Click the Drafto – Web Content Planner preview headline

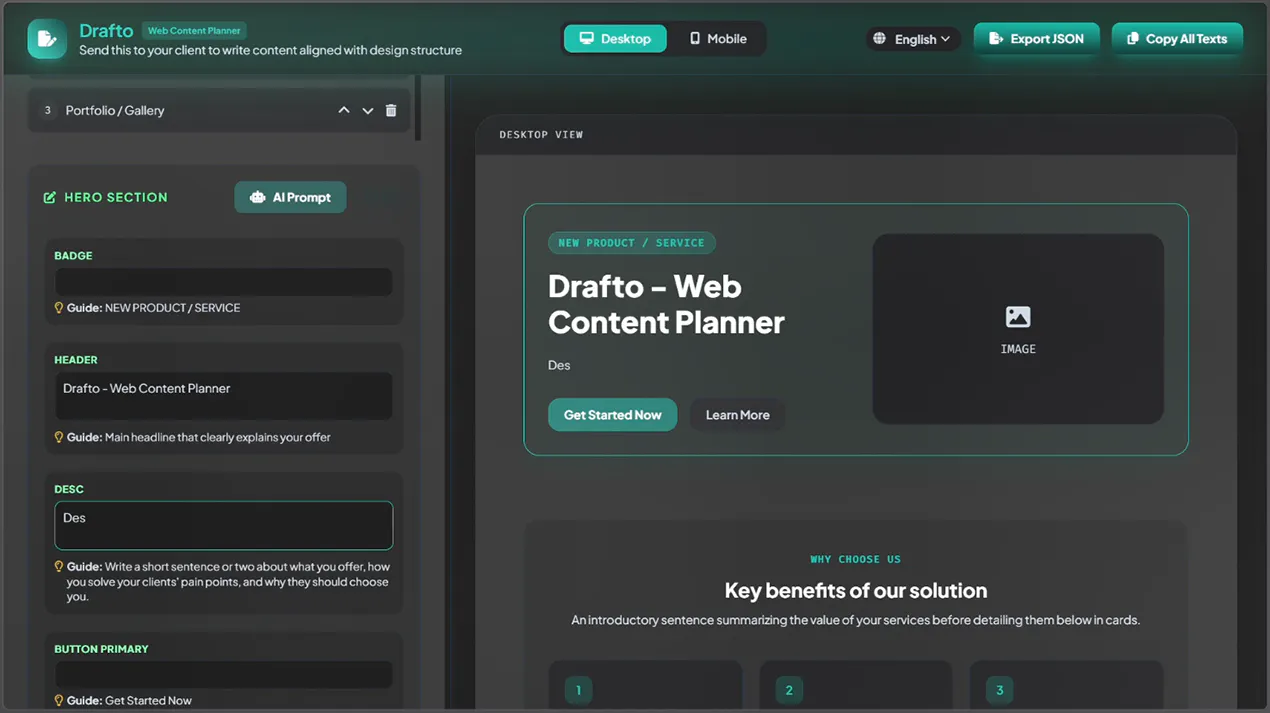(666, 304)
